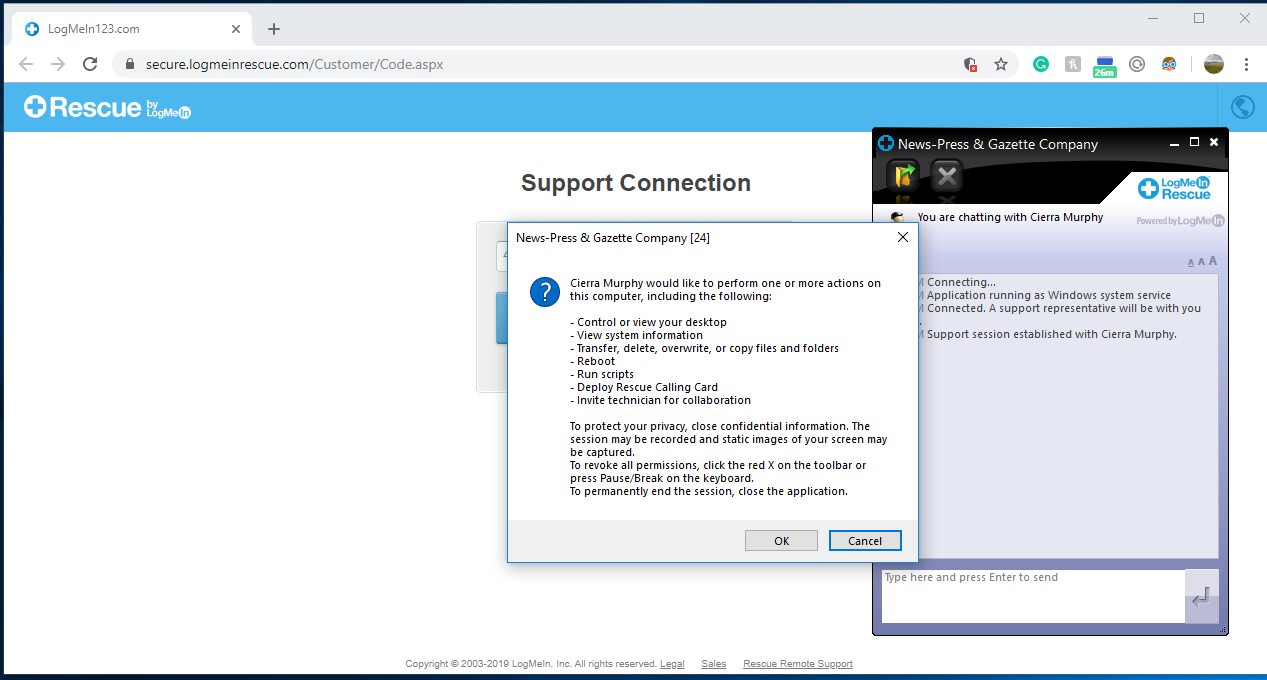Select the LogMeIn123.com browser tab

point(130,29)
